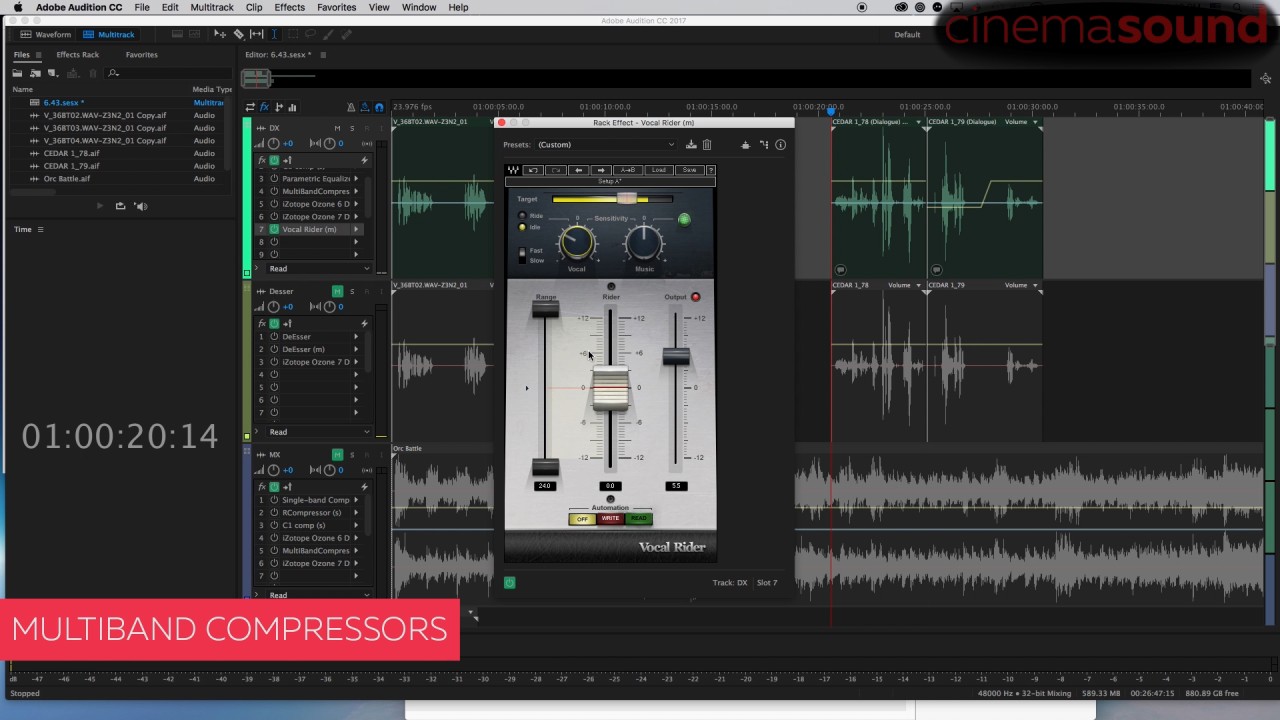The width and height of the screenshot is (1280, 720).
Task: Save preset icon in Rack Effect window
Action: pyautogui.click(x=691, y=145)
